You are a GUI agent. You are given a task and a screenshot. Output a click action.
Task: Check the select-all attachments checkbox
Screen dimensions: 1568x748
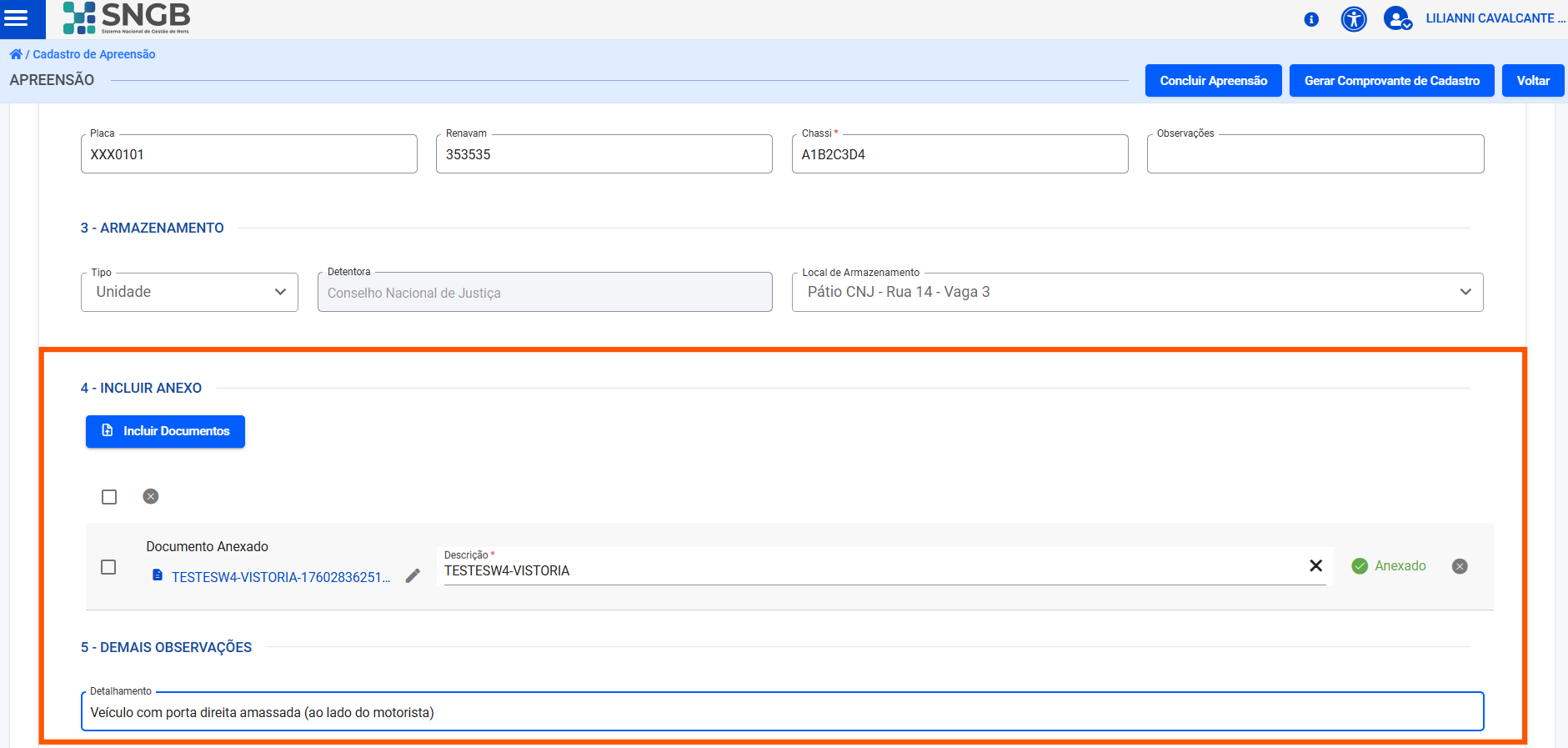(109, 497)
